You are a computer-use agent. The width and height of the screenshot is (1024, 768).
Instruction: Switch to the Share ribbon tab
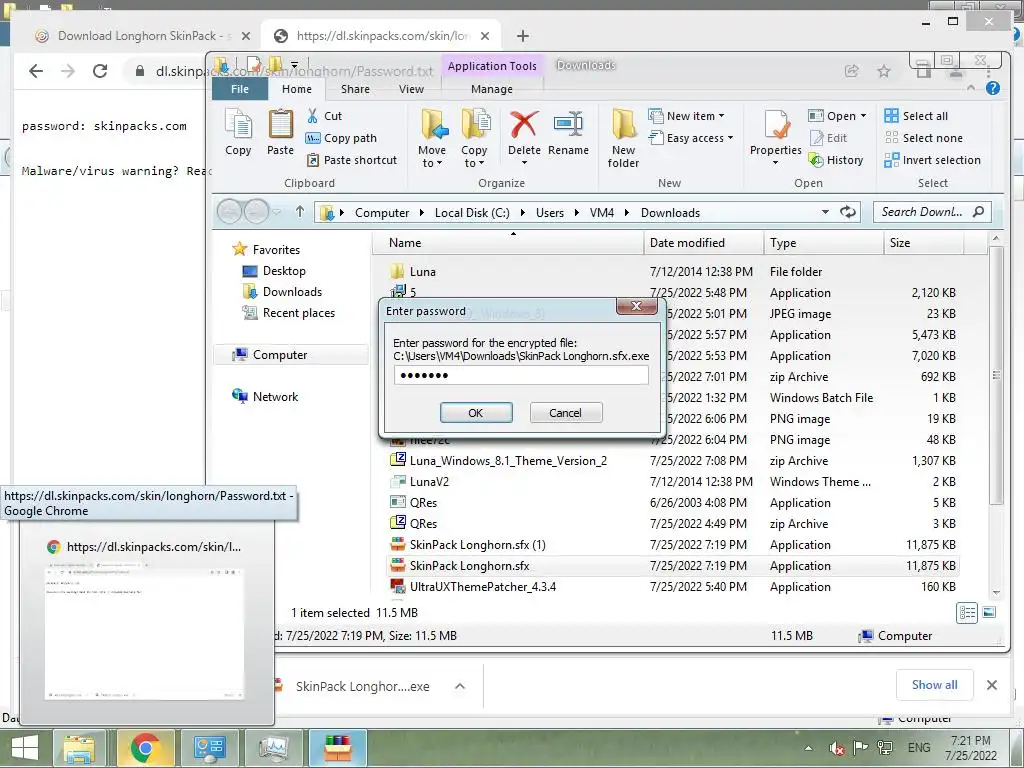tap(355, 89)
